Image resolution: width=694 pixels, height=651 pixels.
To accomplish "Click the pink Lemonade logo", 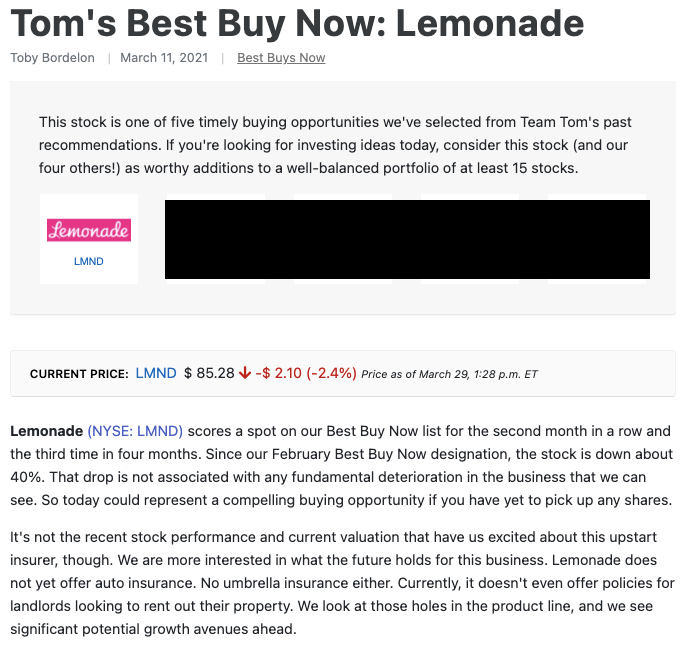I will point(89,230).
